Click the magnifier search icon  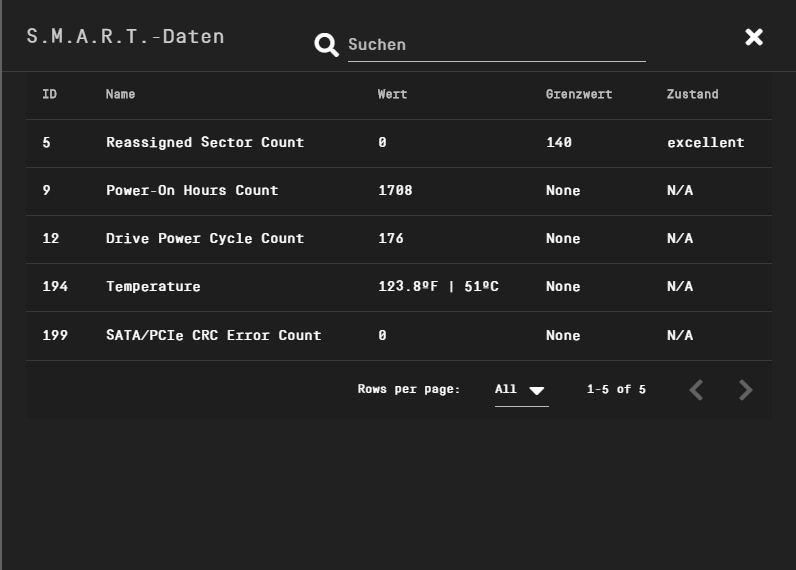tap(326, 45)
